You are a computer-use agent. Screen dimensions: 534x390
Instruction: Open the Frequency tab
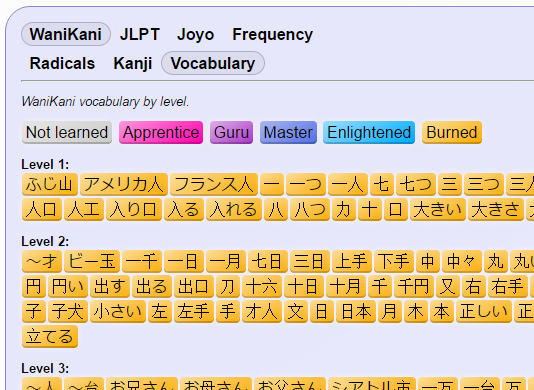click(x=272, y=34)
